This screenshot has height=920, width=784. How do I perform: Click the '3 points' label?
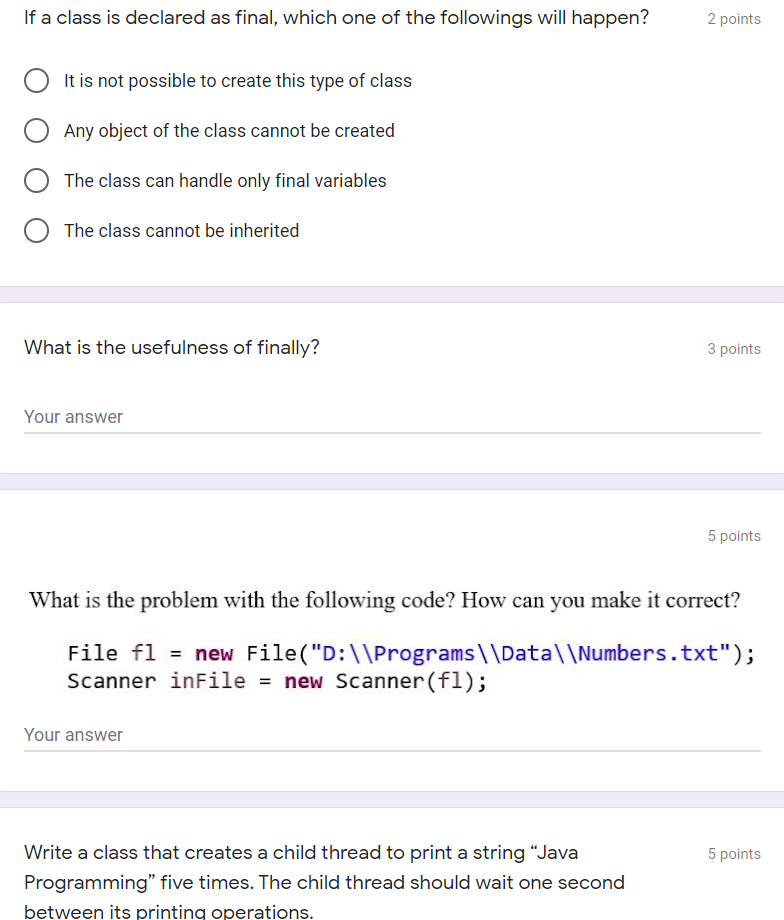pyautogui.click(x=734, y=349)
